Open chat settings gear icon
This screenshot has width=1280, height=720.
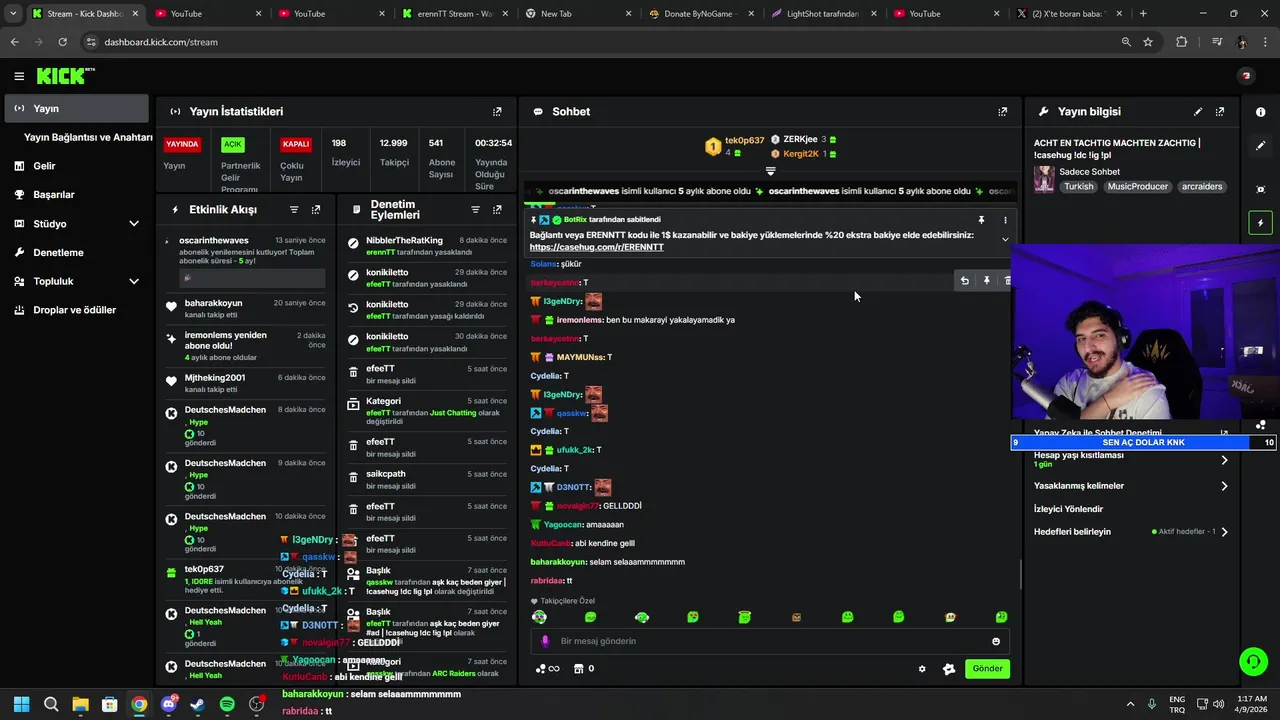point(922,669)
